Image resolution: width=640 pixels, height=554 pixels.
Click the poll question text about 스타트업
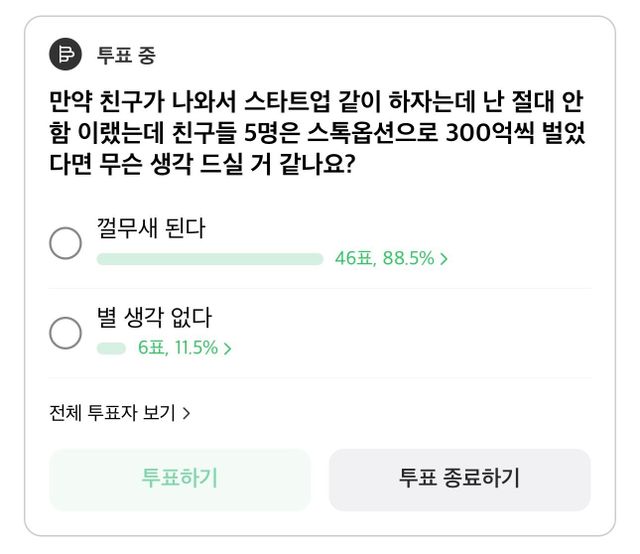tap(316, 133)
